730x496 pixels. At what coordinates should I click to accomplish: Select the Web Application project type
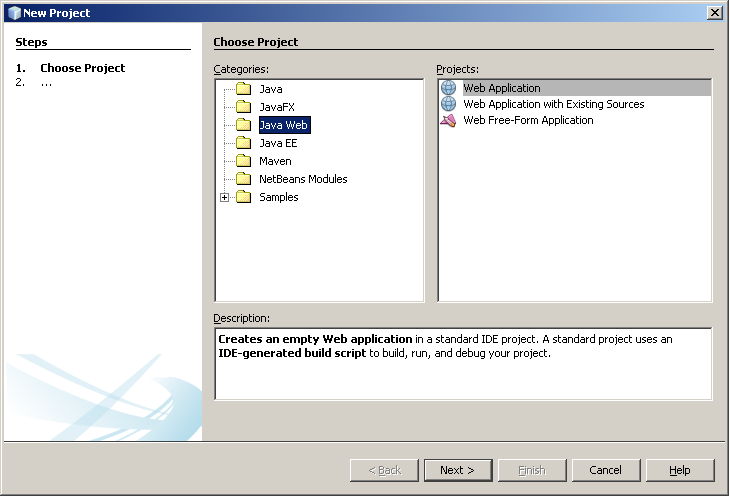point(501,88)
